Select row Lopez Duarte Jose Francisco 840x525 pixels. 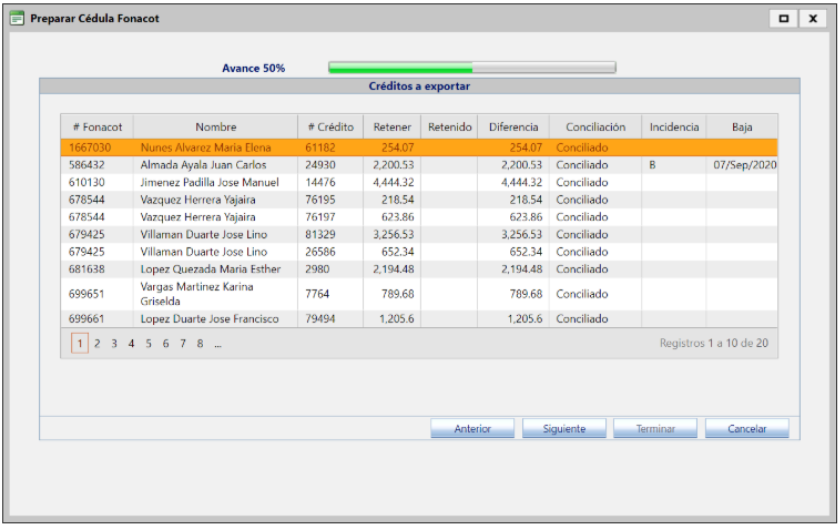coord(419,319)
